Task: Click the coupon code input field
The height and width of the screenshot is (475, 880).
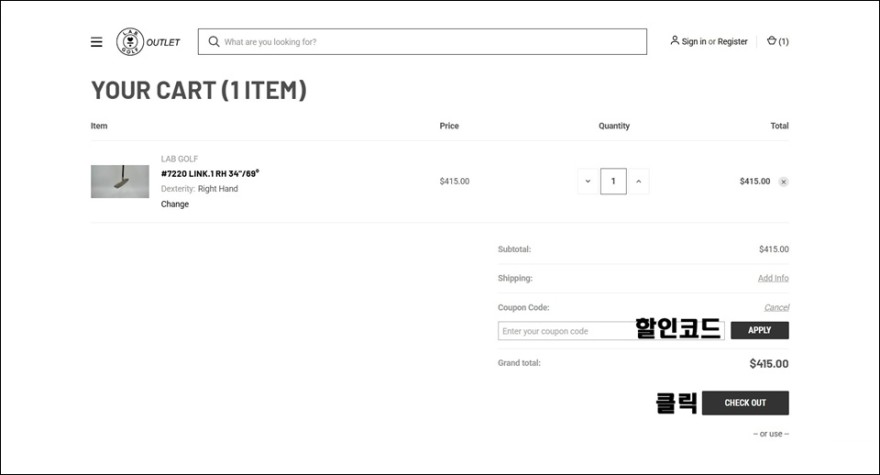Action: point(611,331)
